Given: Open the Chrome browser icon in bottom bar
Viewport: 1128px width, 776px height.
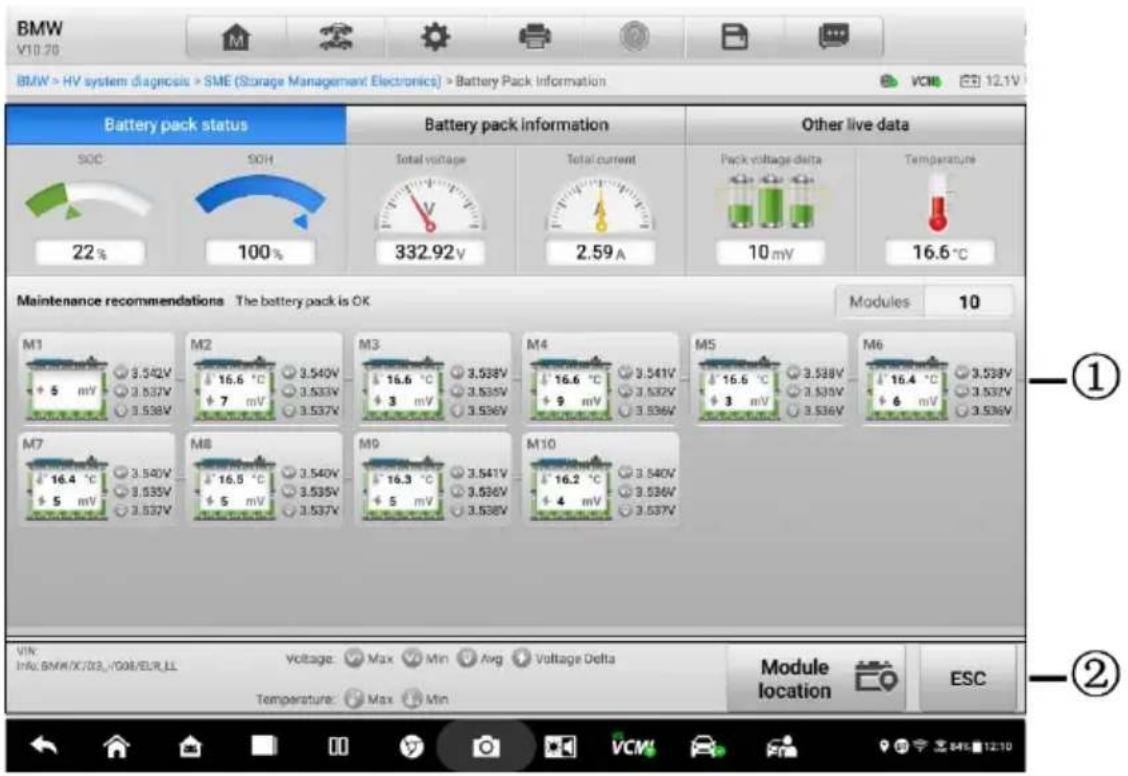Looking at the screenshot, I should click(411, 747).
